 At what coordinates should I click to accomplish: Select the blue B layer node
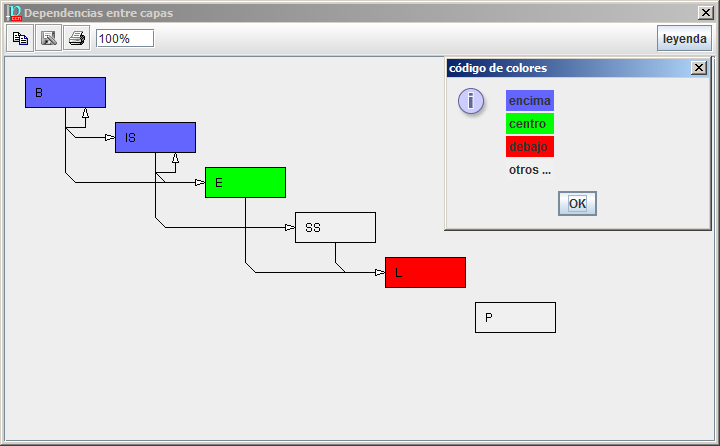(x=65, y=93)
